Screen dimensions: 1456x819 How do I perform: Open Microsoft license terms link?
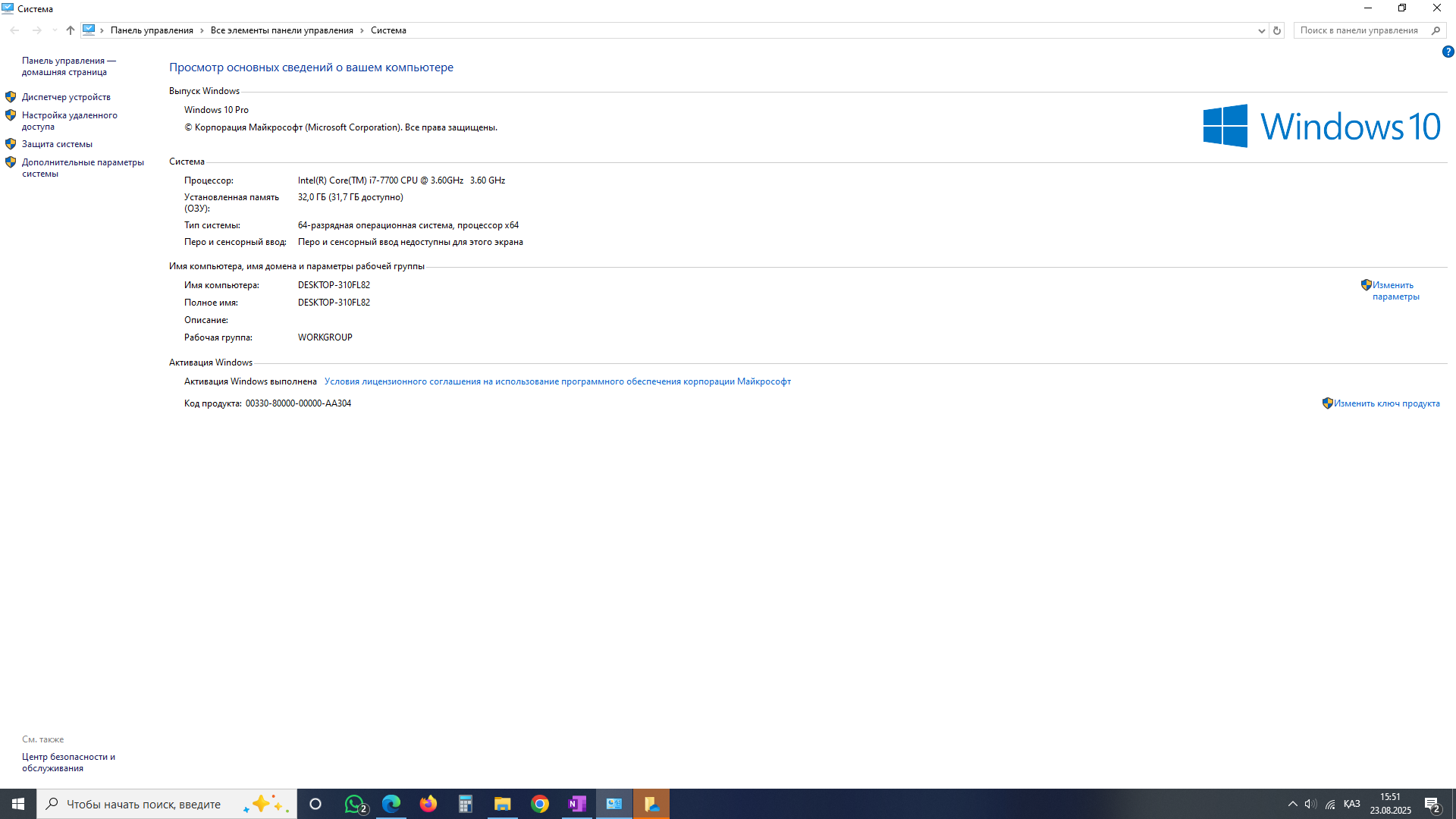pos(557,381)
